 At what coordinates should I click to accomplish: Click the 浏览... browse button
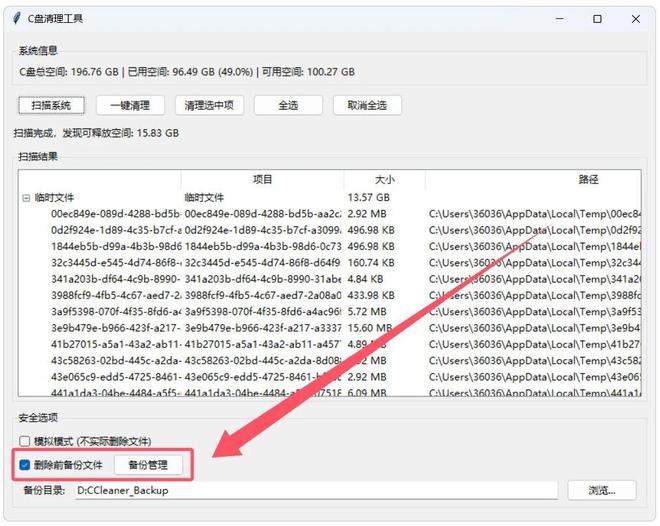pyautogui.click(x=602, y=491)
